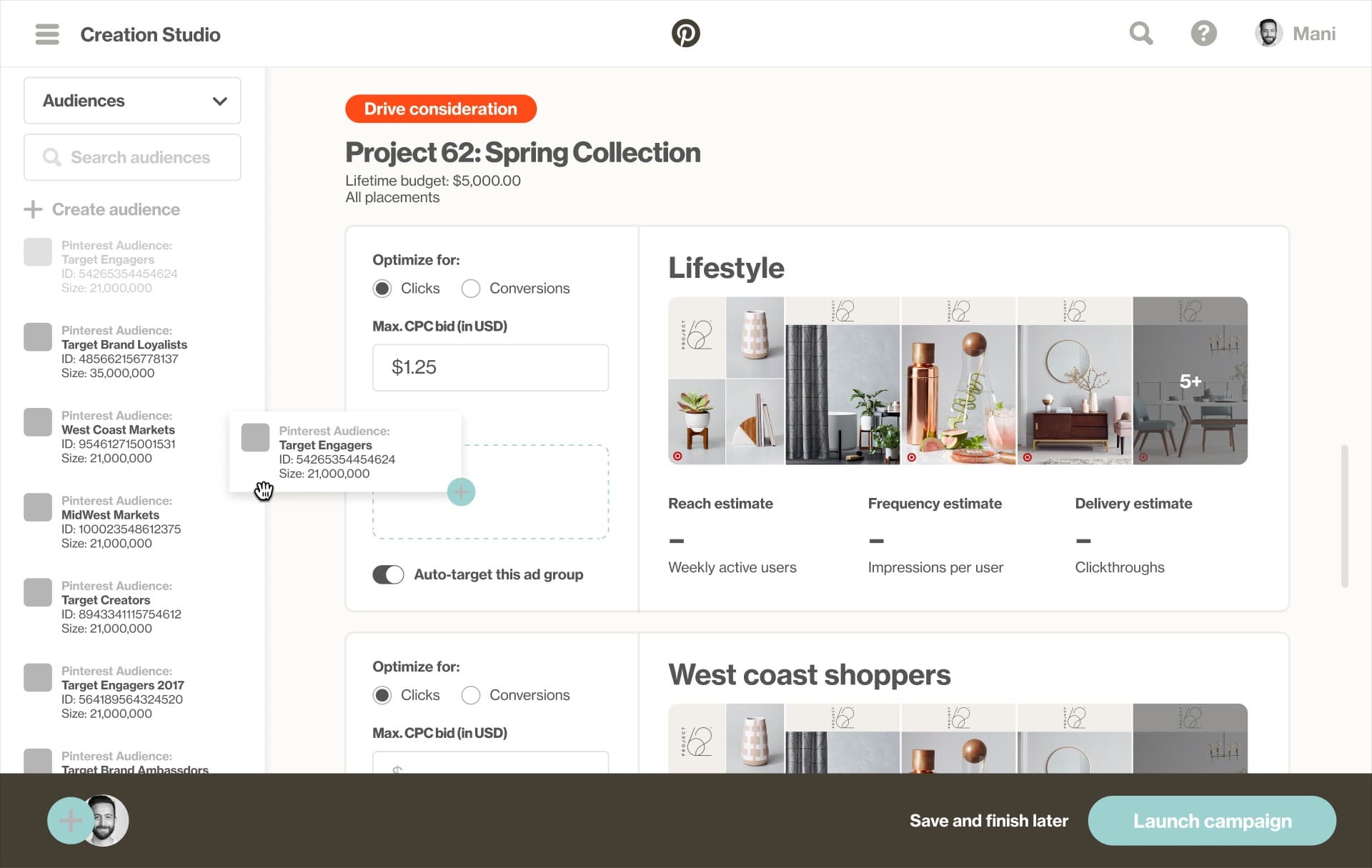Click Project 62: Spring Collection title

[x=522, y=152]
